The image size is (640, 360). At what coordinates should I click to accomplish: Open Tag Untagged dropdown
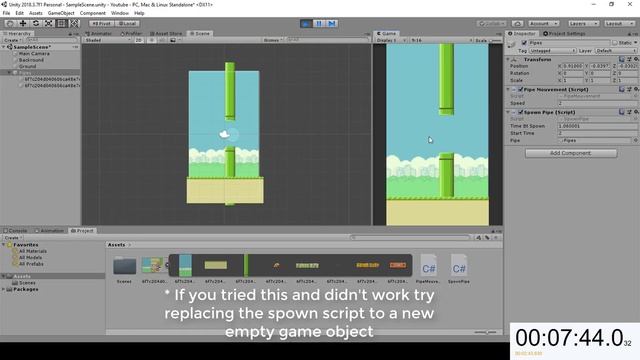point(553,51)
